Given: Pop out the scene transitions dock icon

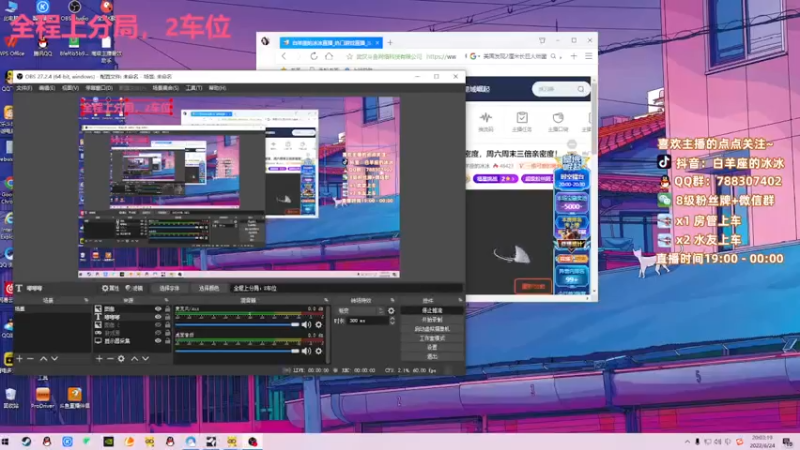Looking at the screenshot, I should click(392, 300).
